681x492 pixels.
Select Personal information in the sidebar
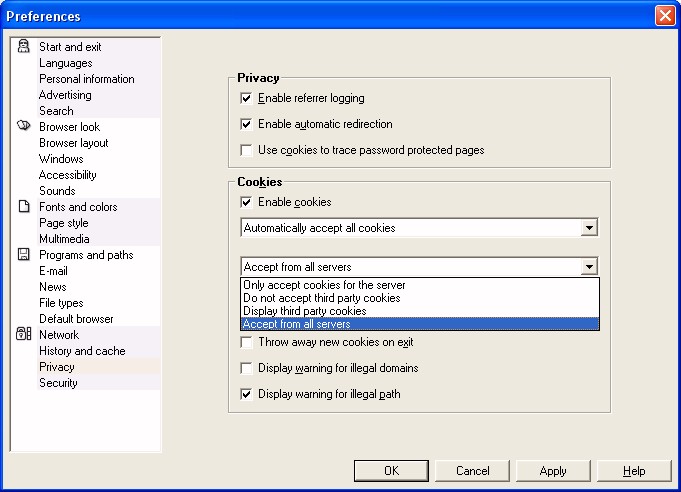(x=86, y=79)
